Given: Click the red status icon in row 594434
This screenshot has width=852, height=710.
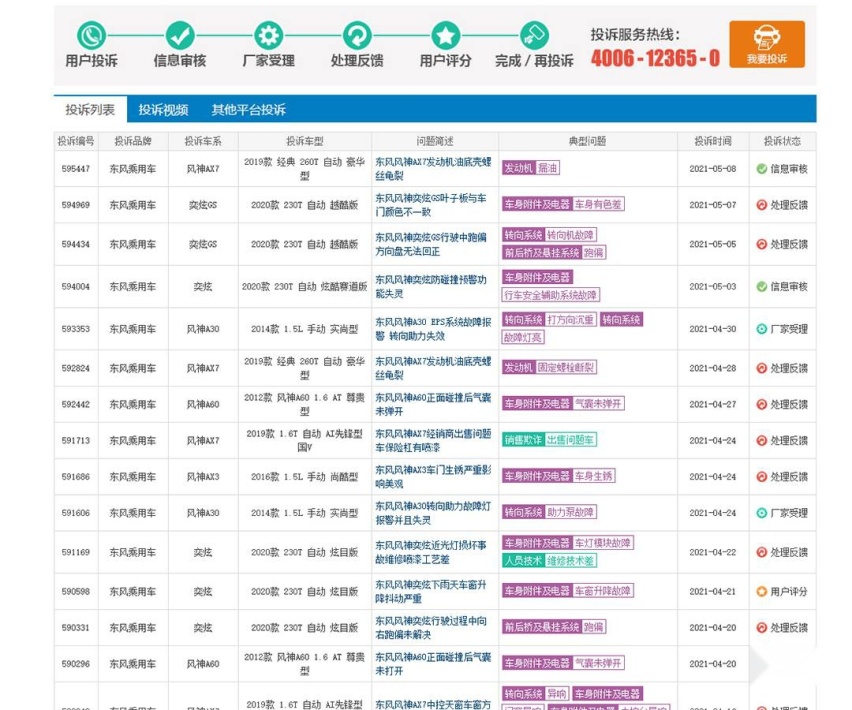Looking at the screenshot, I should click(761, 244).
